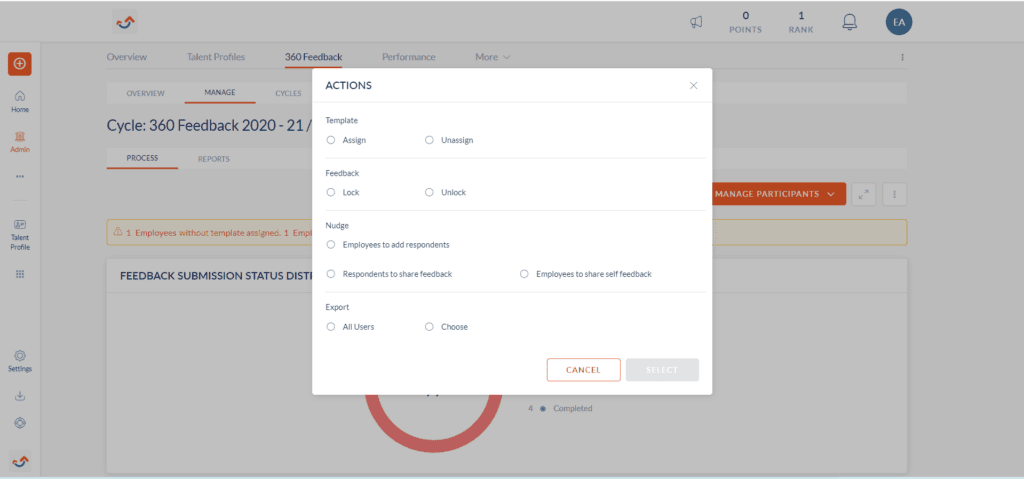
Task: Click the Cancel button
Action: (583, 370)
